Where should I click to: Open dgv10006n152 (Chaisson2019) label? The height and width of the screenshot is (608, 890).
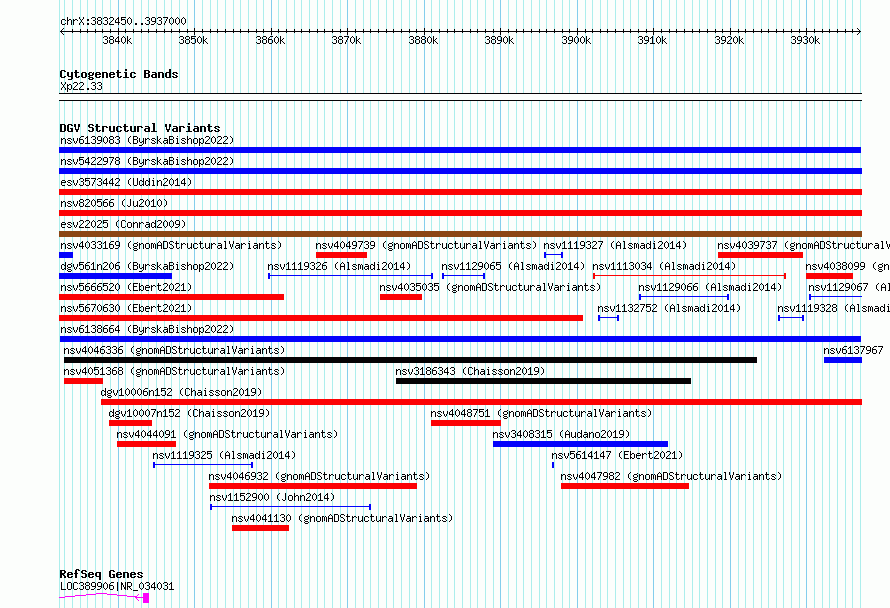[181, 392]
